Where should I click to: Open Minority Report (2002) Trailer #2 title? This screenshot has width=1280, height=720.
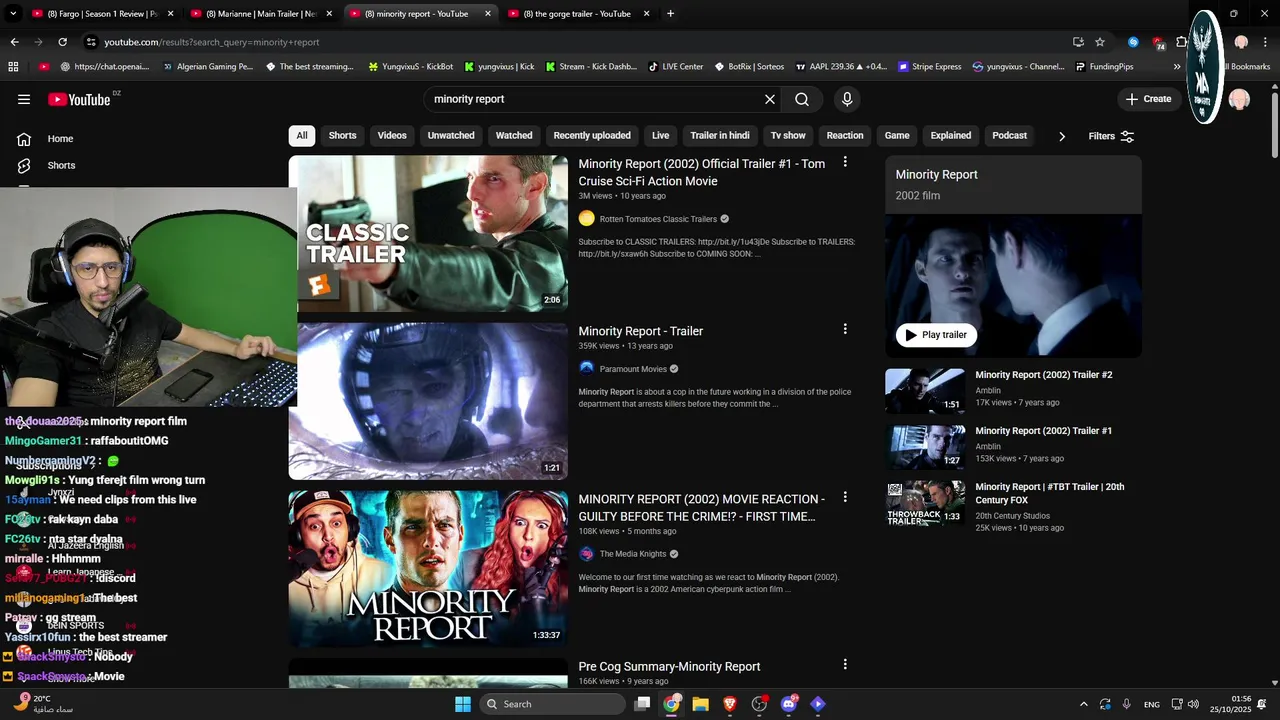pos(1044,375)
